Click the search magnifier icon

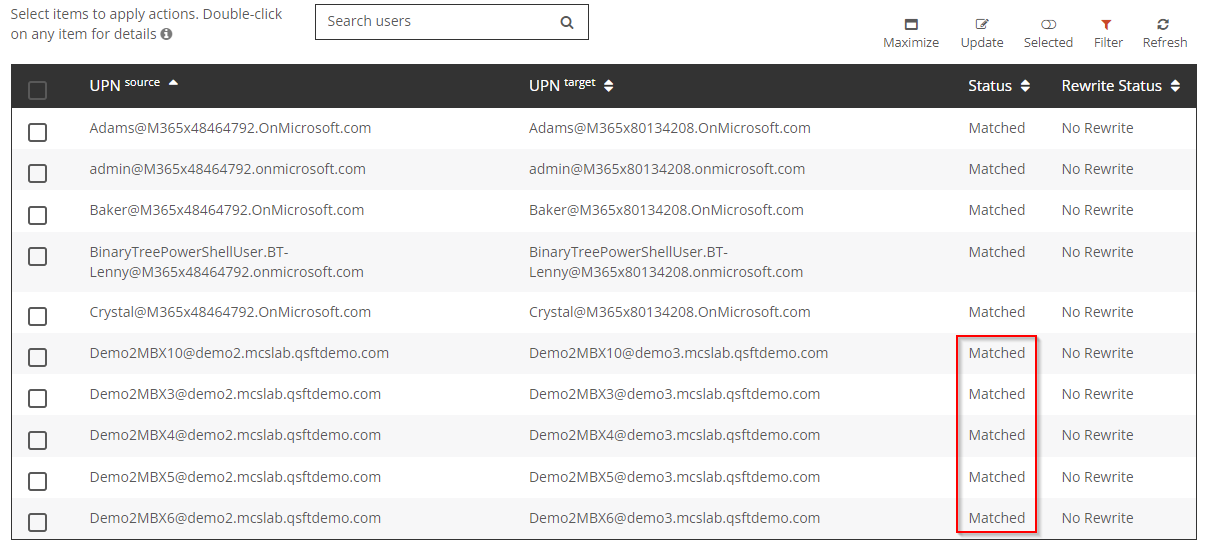(x=567, y=22)
